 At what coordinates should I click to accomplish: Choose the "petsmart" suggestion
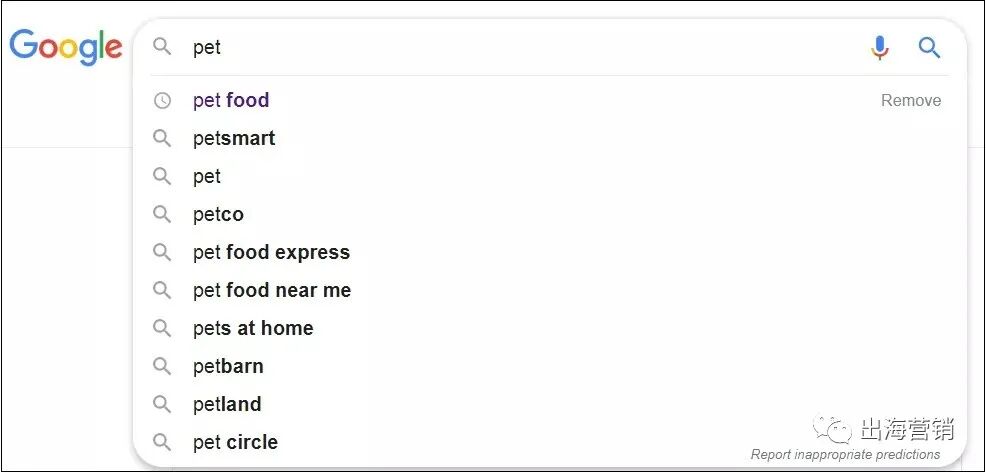234,138
